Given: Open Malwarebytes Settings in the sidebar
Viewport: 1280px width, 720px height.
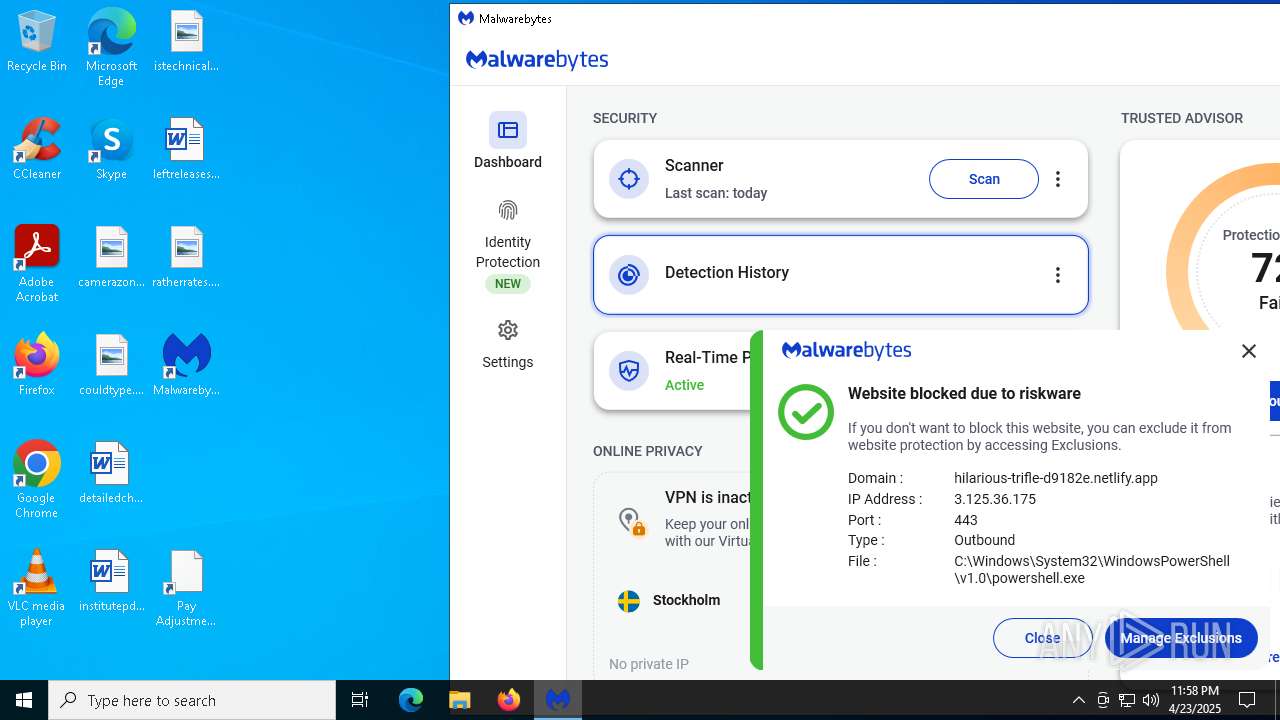Looking at the screenshot, I should (508, 344).
